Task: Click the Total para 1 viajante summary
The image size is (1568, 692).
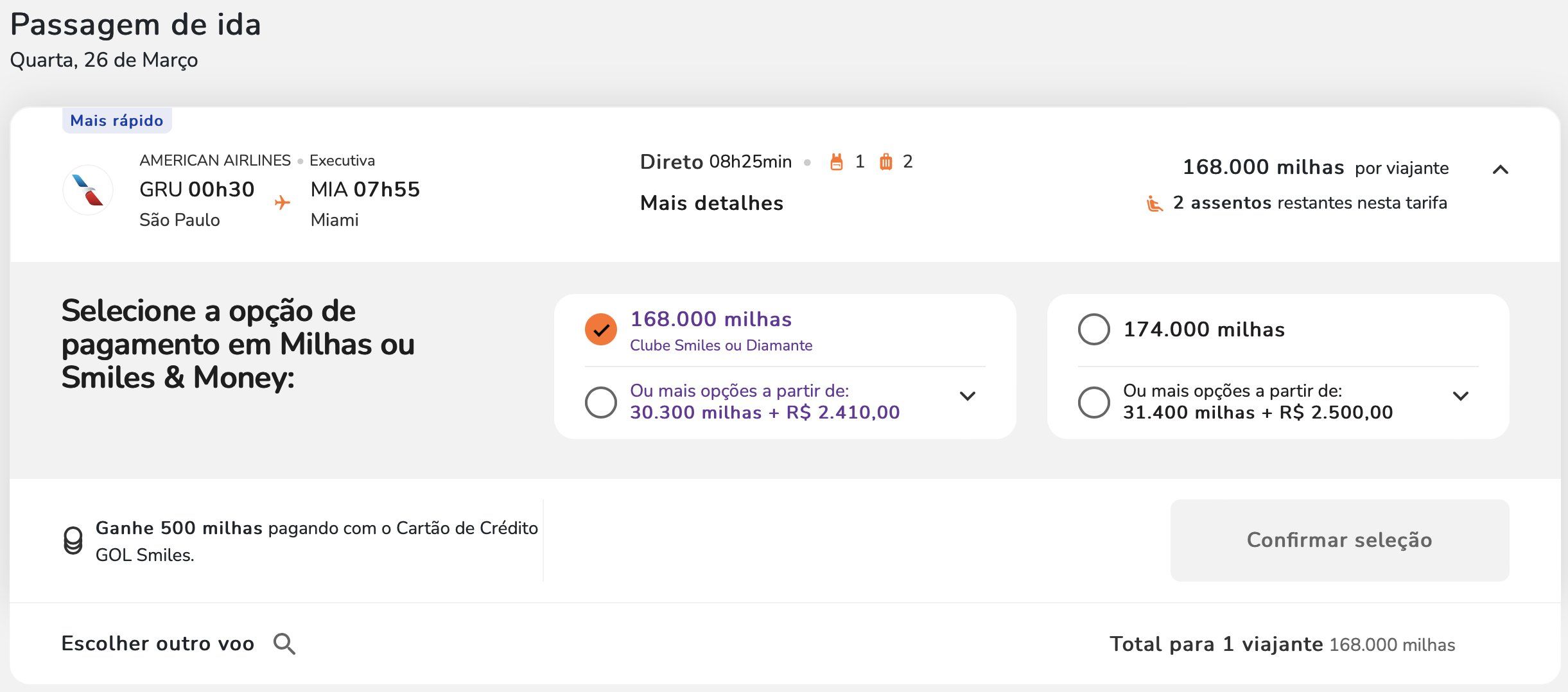Action: click(1282, 644)
